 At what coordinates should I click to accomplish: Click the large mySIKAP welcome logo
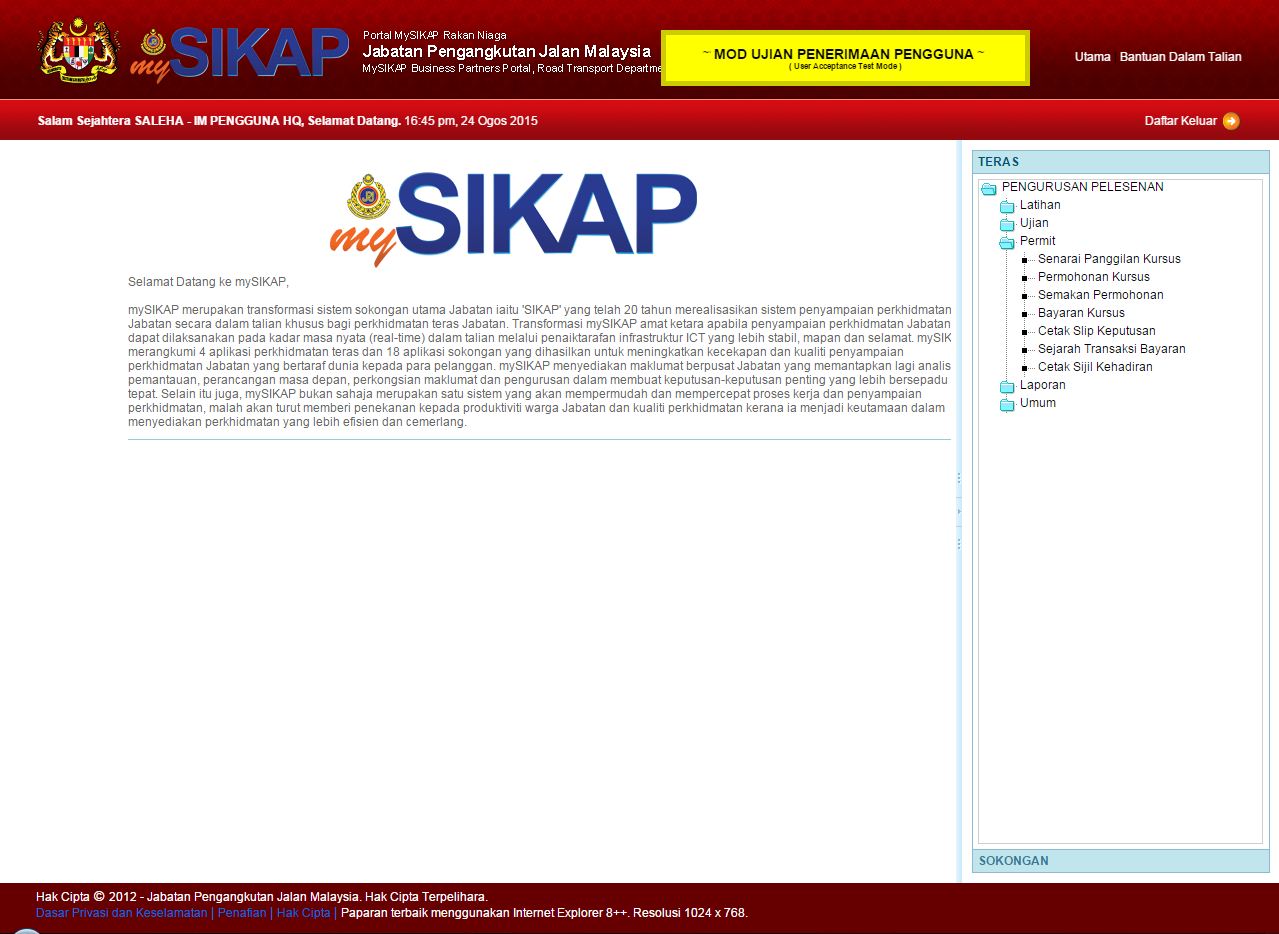coord(514,218)
